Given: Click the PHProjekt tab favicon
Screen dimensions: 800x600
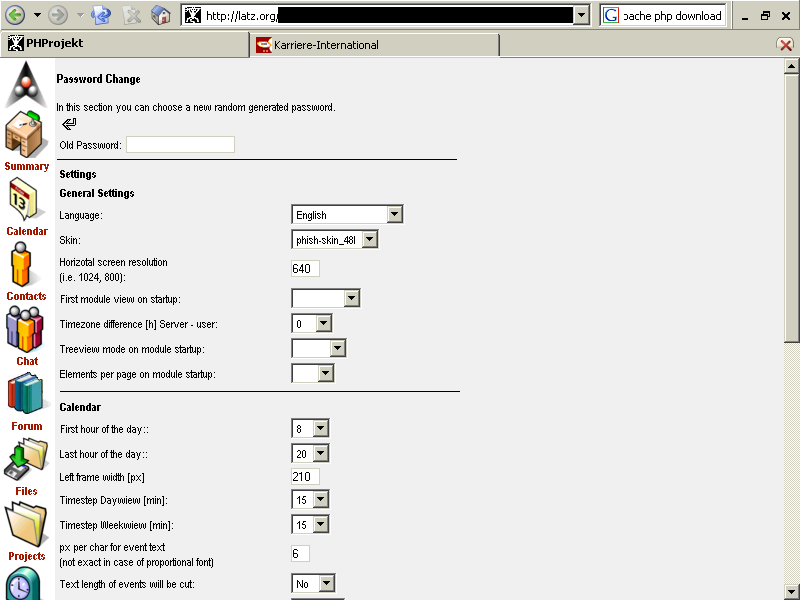Looking at the screenshot, I should click(15, 43).
